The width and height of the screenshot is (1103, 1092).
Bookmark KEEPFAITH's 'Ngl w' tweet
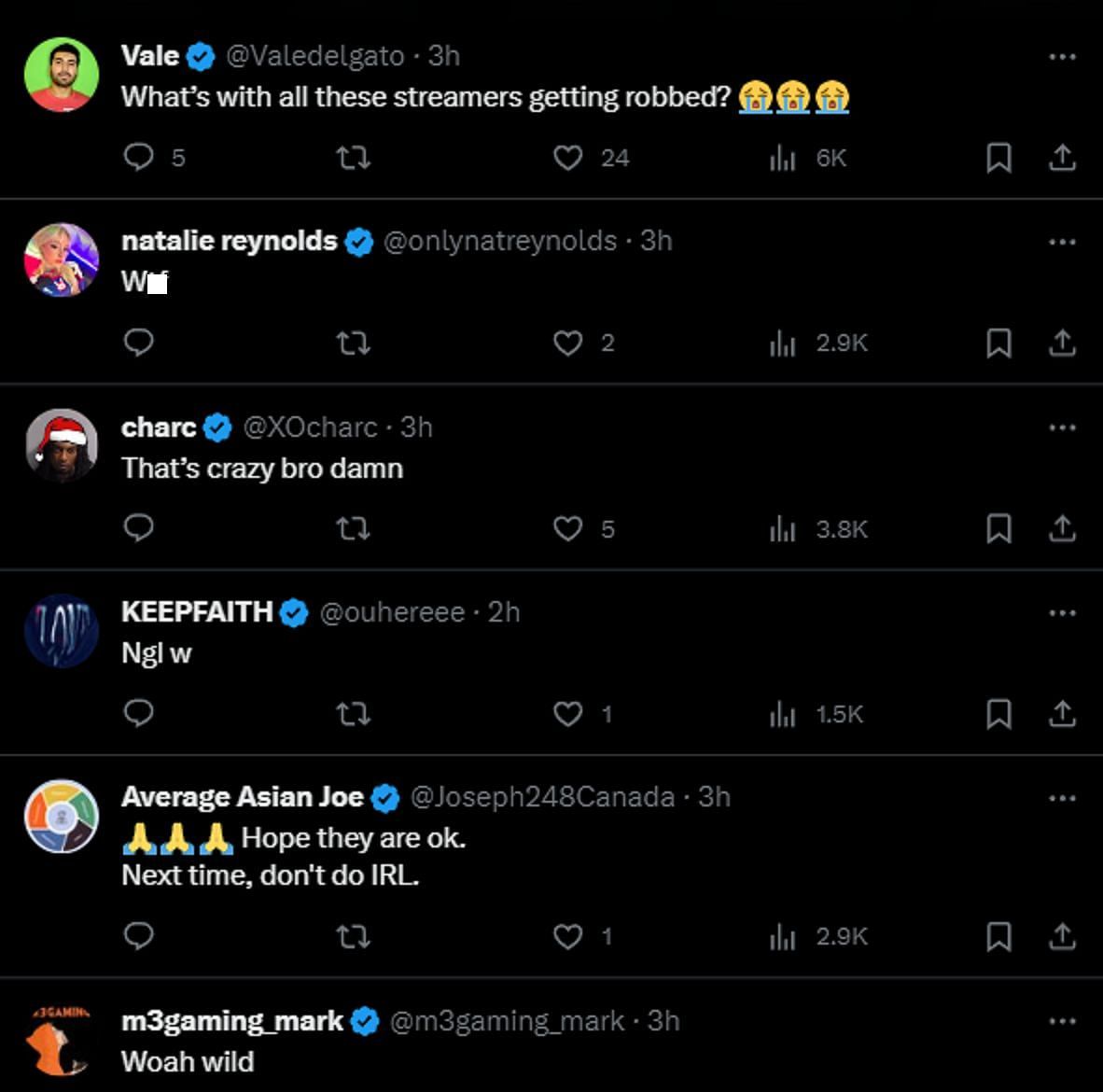[998, 715]
